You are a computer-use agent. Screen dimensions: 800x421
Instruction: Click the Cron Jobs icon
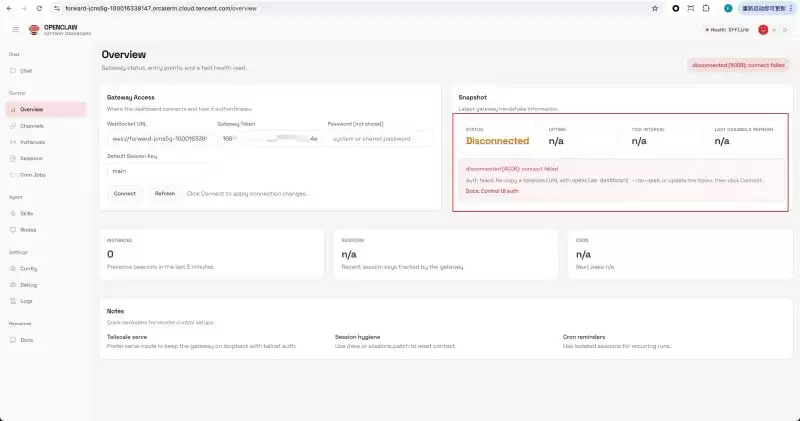coord(13,175)
